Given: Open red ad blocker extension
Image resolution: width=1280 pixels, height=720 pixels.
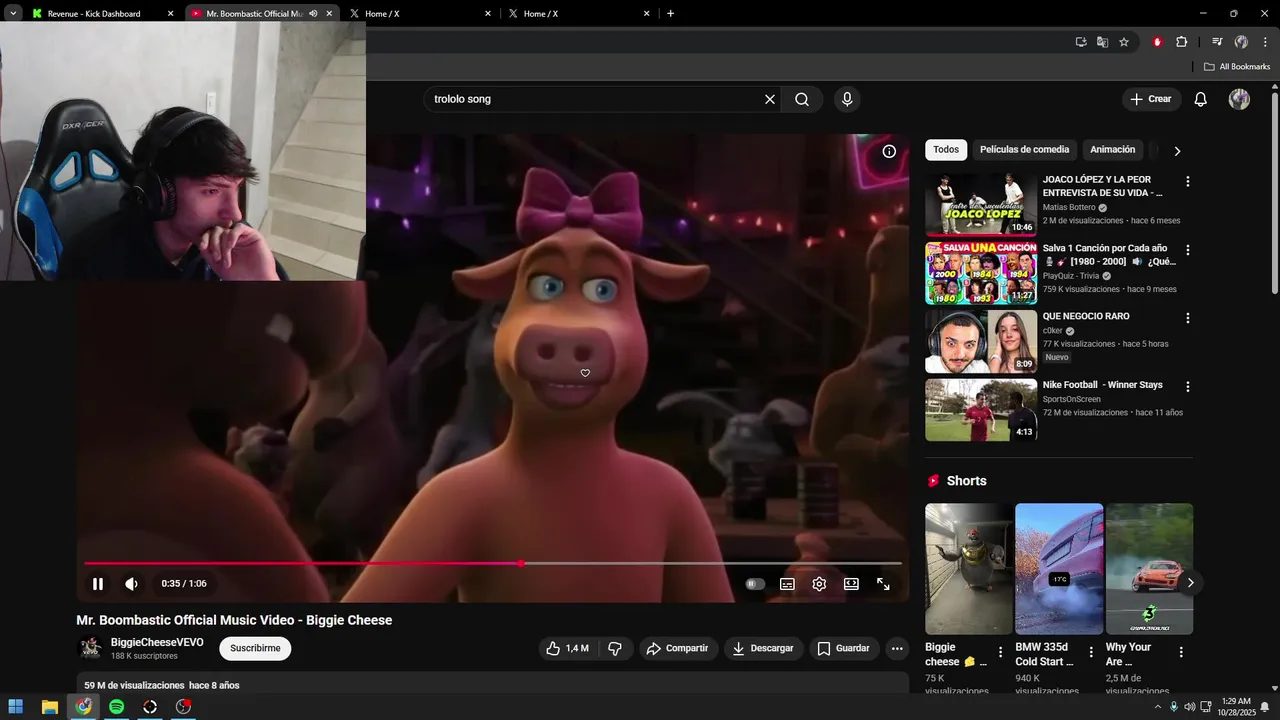Looking at the screenshot, I should pyautogui.click(x=1157, y=42).
